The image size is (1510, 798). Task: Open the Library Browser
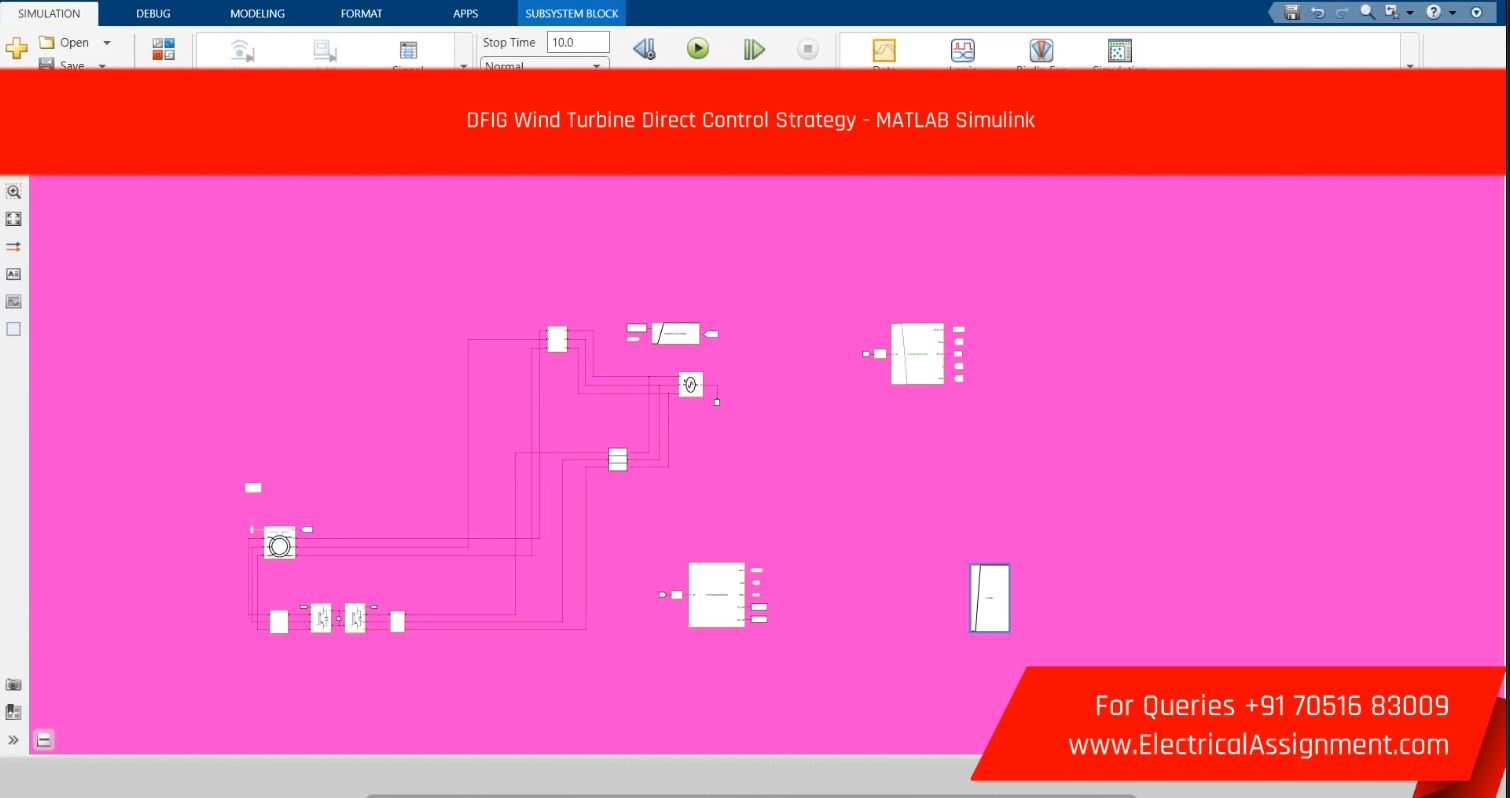point(161,50)
